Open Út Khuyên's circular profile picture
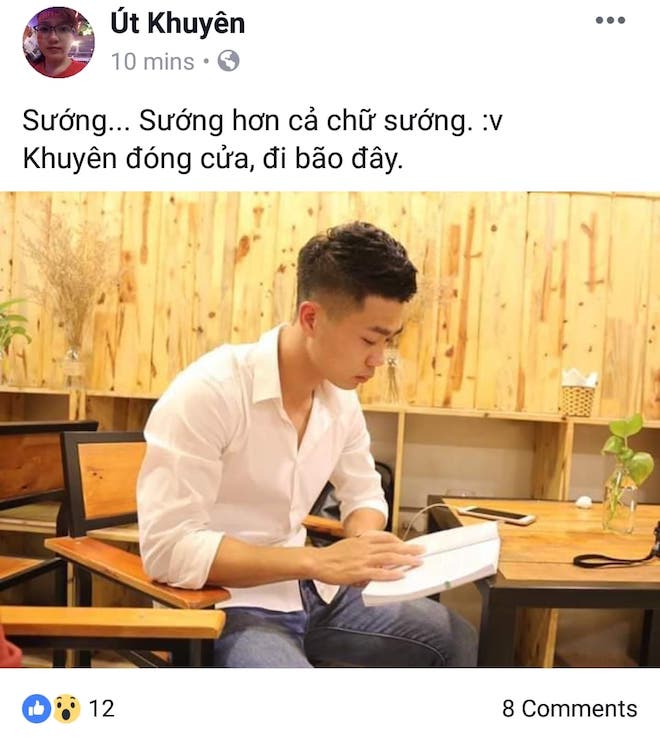Viewport: 660px width, 743px height. point(59,43)
